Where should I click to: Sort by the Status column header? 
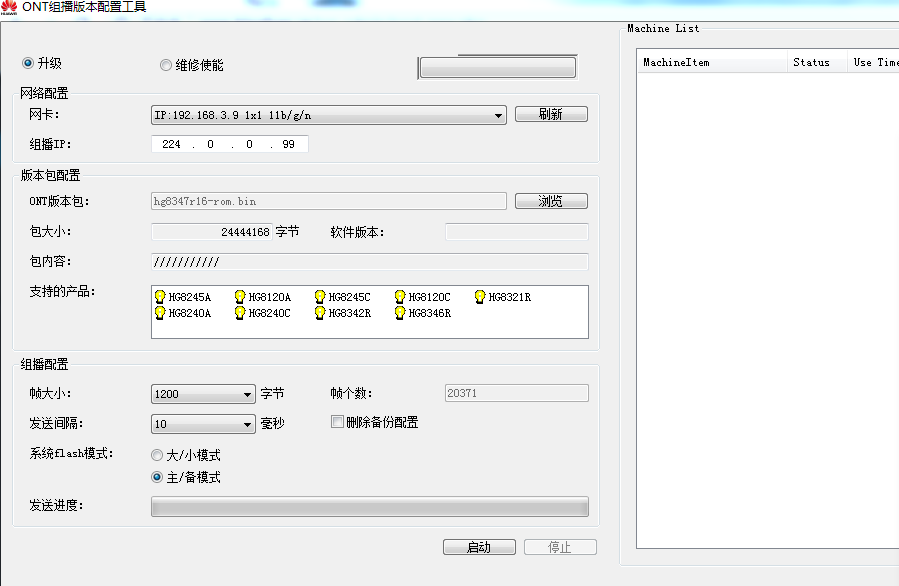[817, 62]
